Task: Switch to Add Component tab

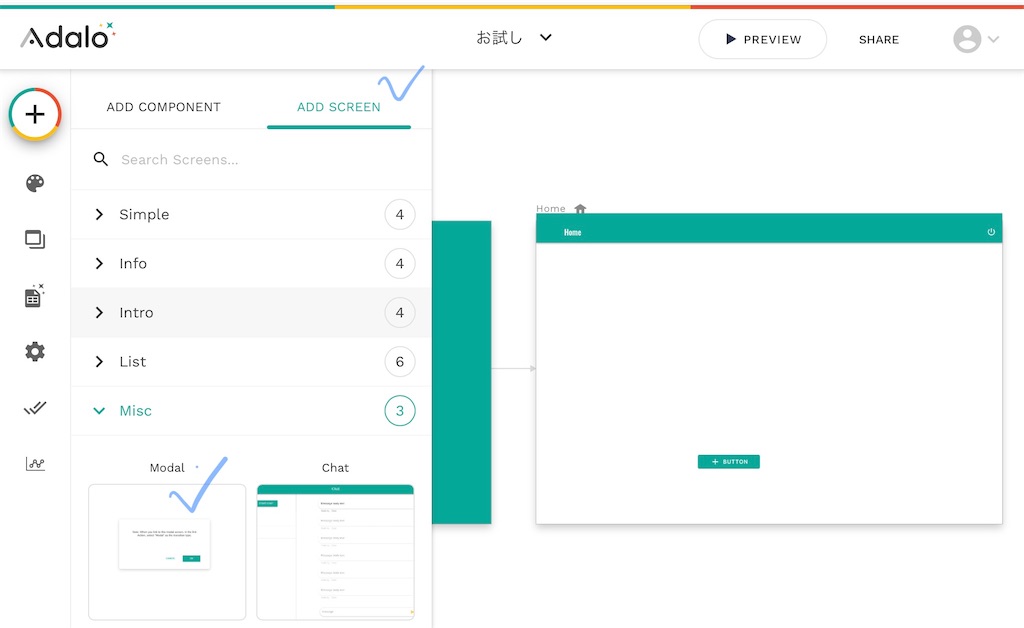Action: coord(163,107)
